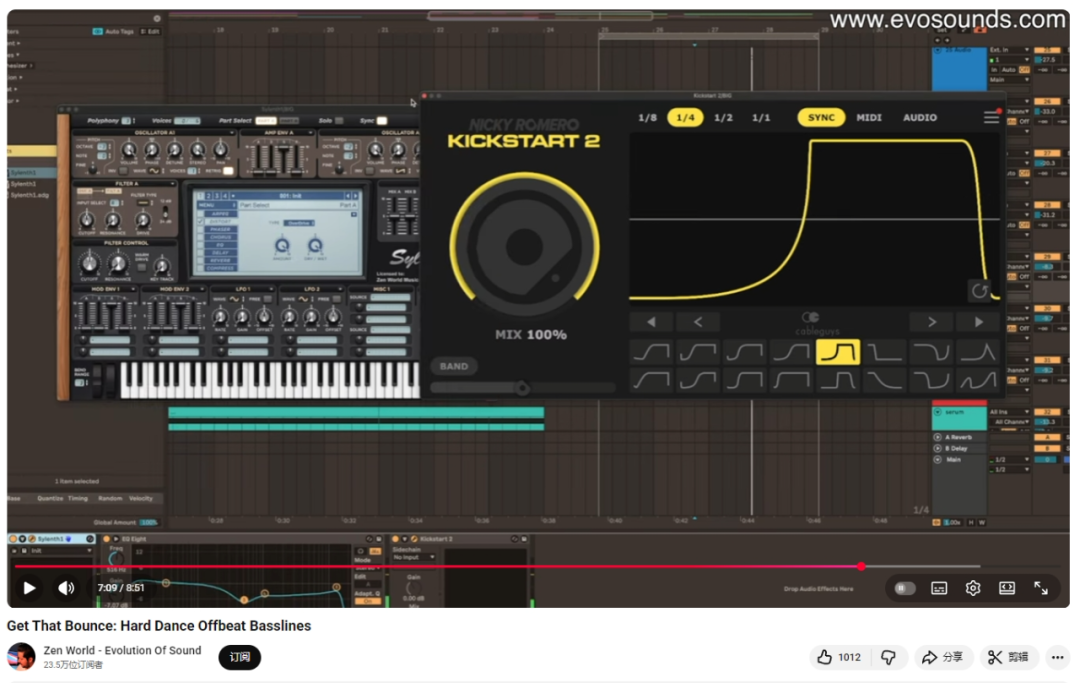Click the right chevron curve button
This screenshot has height=683, width=1080.
pyautogui.click(x=931, y=322)
